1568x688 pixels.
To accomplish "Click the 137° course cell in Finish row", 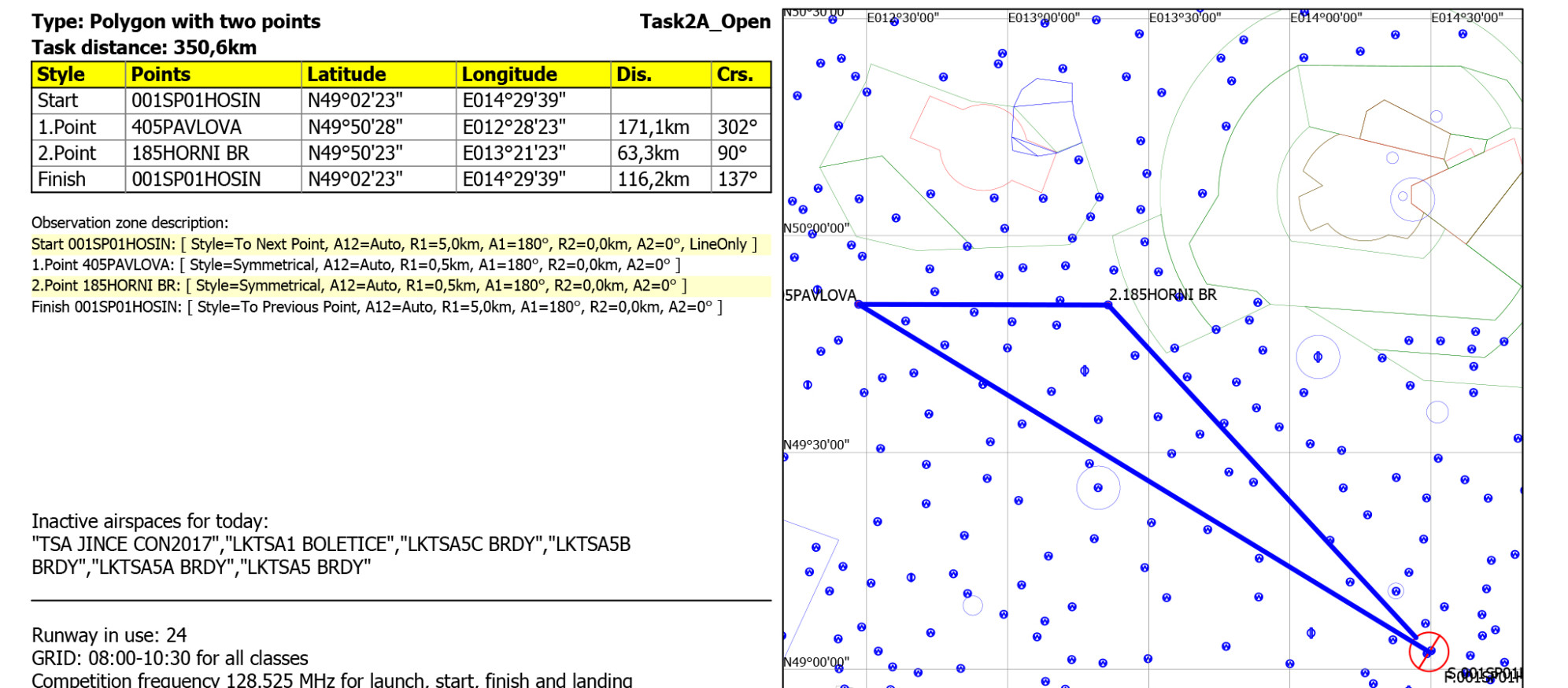I will (738, 179).
